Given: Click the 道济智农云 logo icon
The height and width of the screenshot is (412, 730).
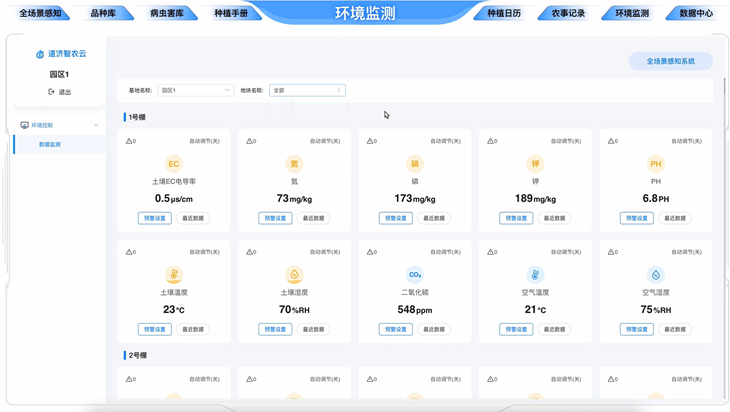Looking at the screenshot, I should (40, 54).
